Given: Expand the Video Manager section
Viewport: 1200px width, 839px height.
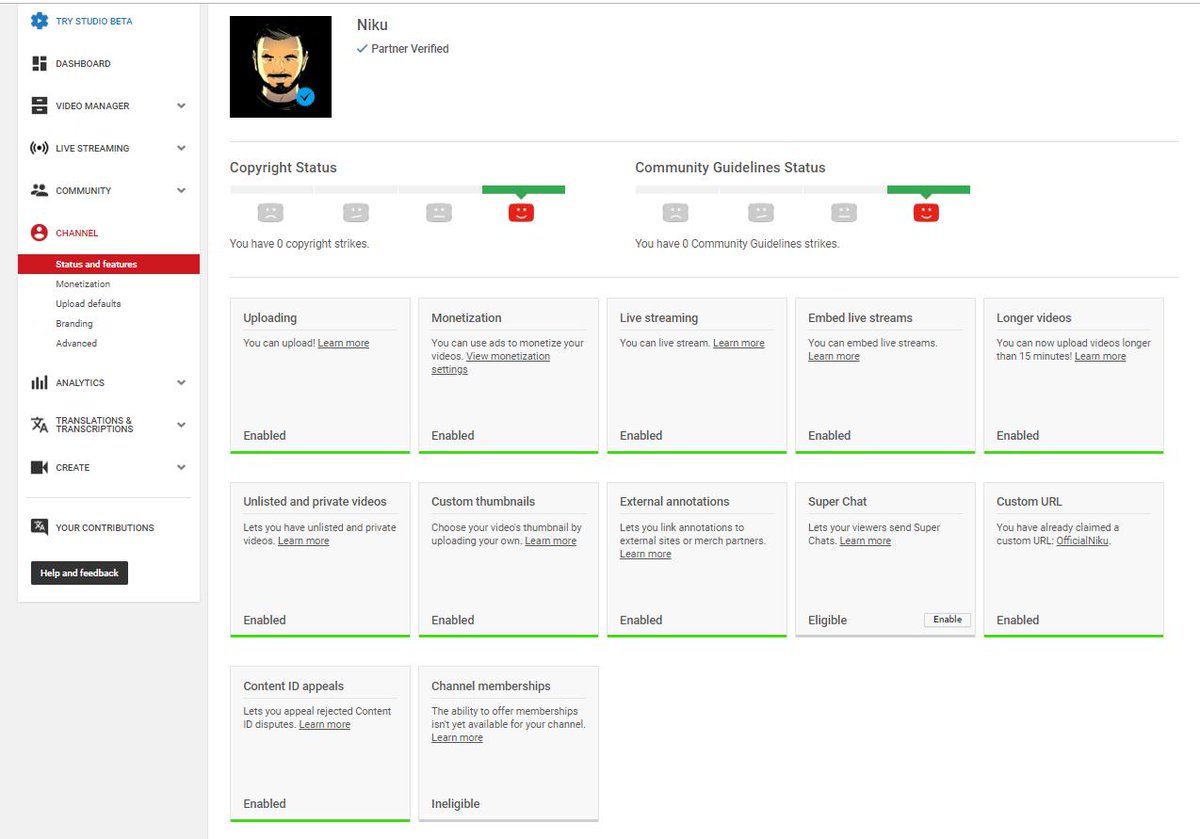Looking at the screenshot, I should tap(181, 106).
